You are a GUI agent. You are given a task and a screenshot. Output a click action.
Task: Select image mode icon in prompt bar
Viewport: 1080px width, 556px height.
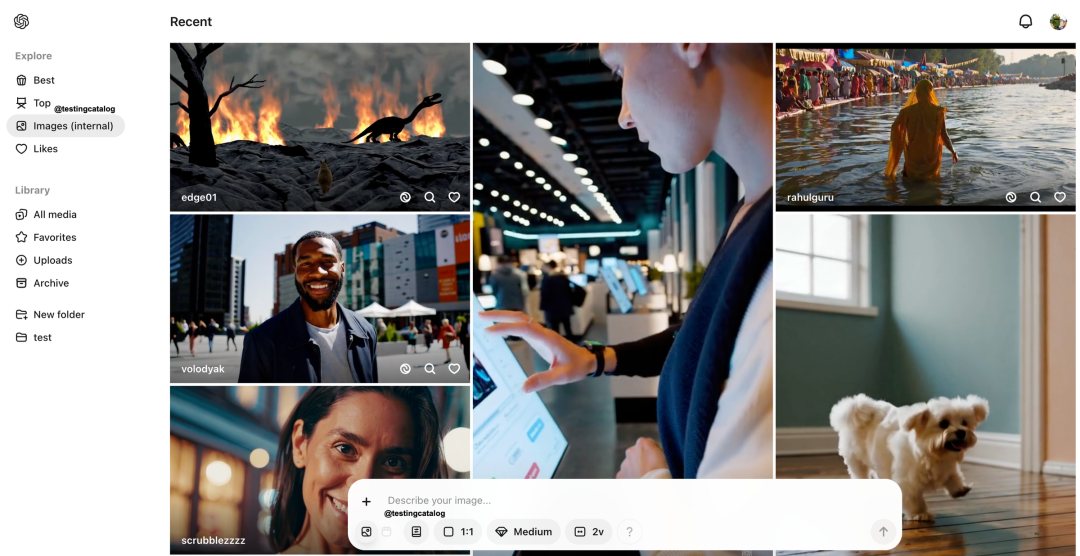coord(366,532)
